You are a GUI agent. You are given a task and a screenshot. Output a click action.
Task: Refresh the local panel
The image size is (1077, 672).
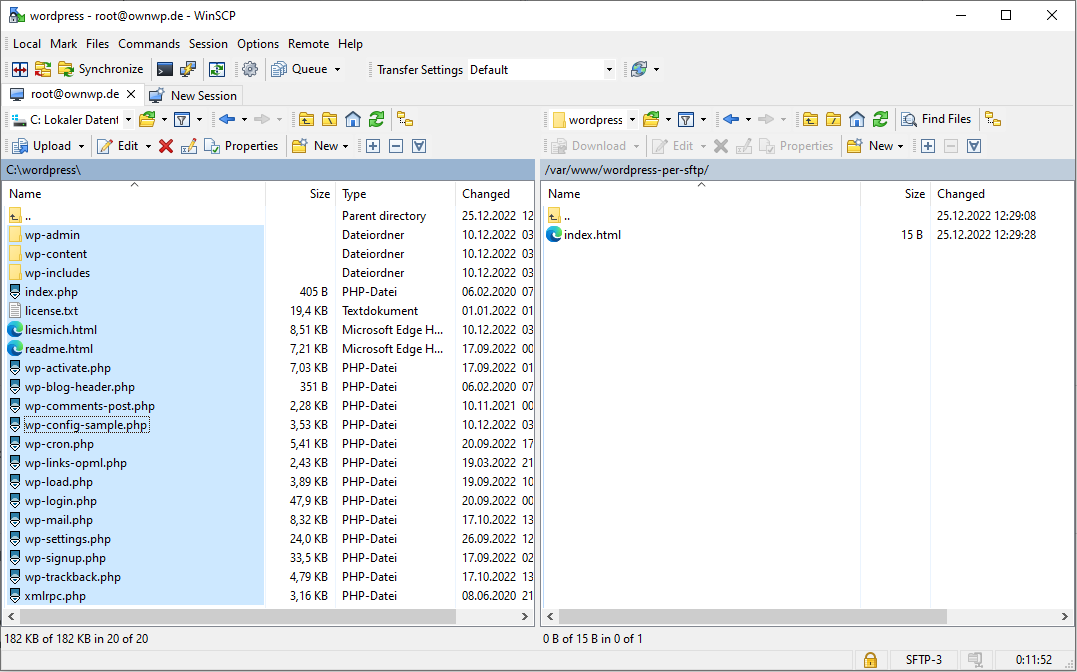click(x=376, y=120)
